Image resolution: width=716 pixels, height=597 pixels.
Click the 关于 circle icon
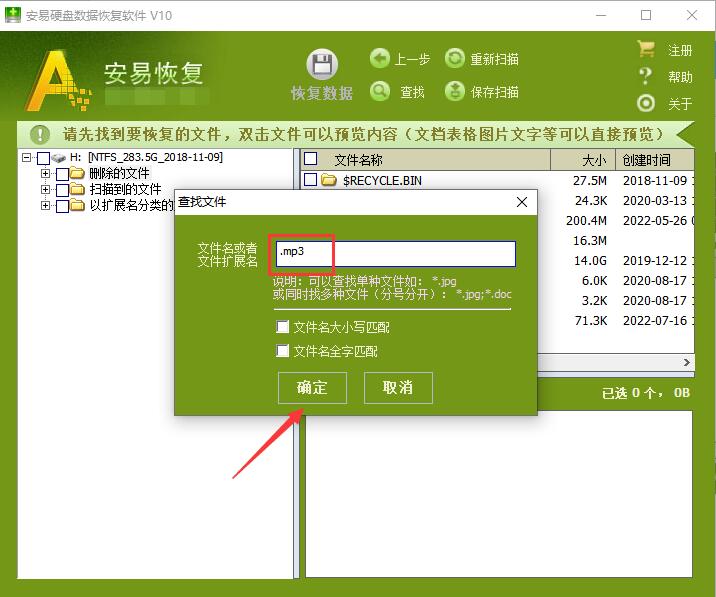(646, 103)
